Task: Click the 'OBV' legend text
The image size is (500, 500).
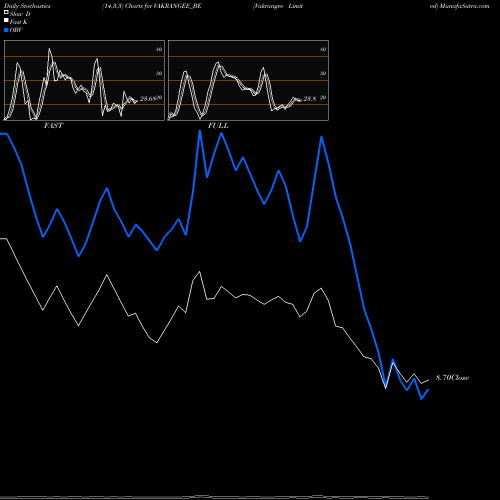Action: tap(16, 30)
